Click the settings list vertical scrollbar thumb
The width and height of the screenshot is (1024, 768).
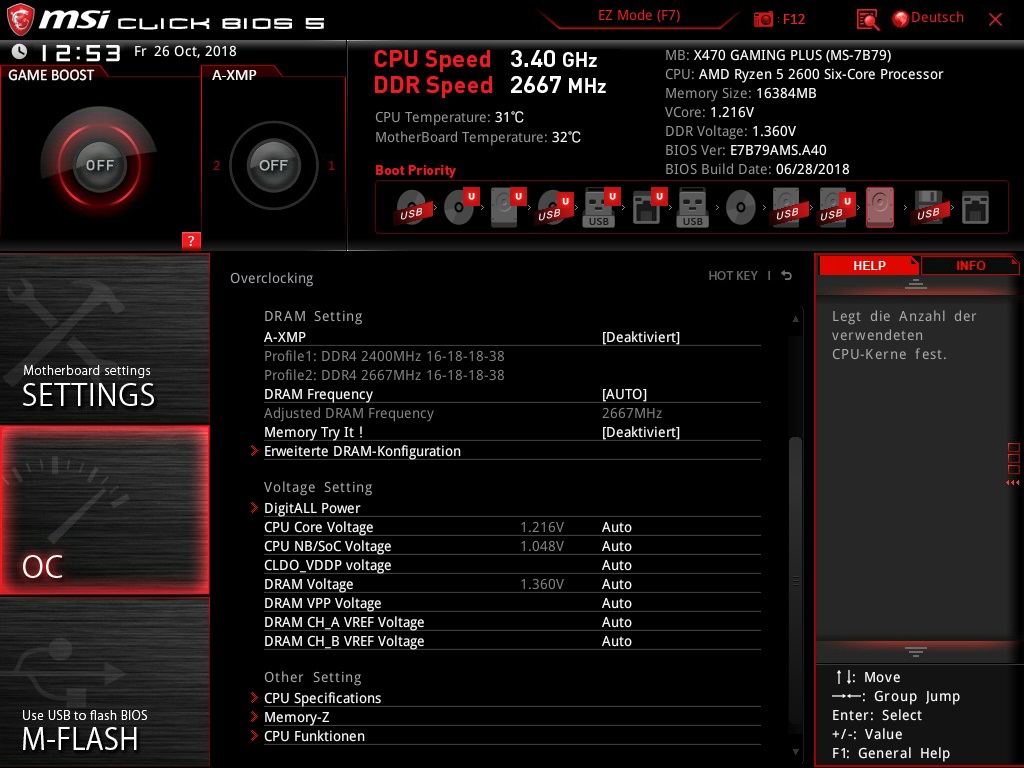[x=795, y=581]
